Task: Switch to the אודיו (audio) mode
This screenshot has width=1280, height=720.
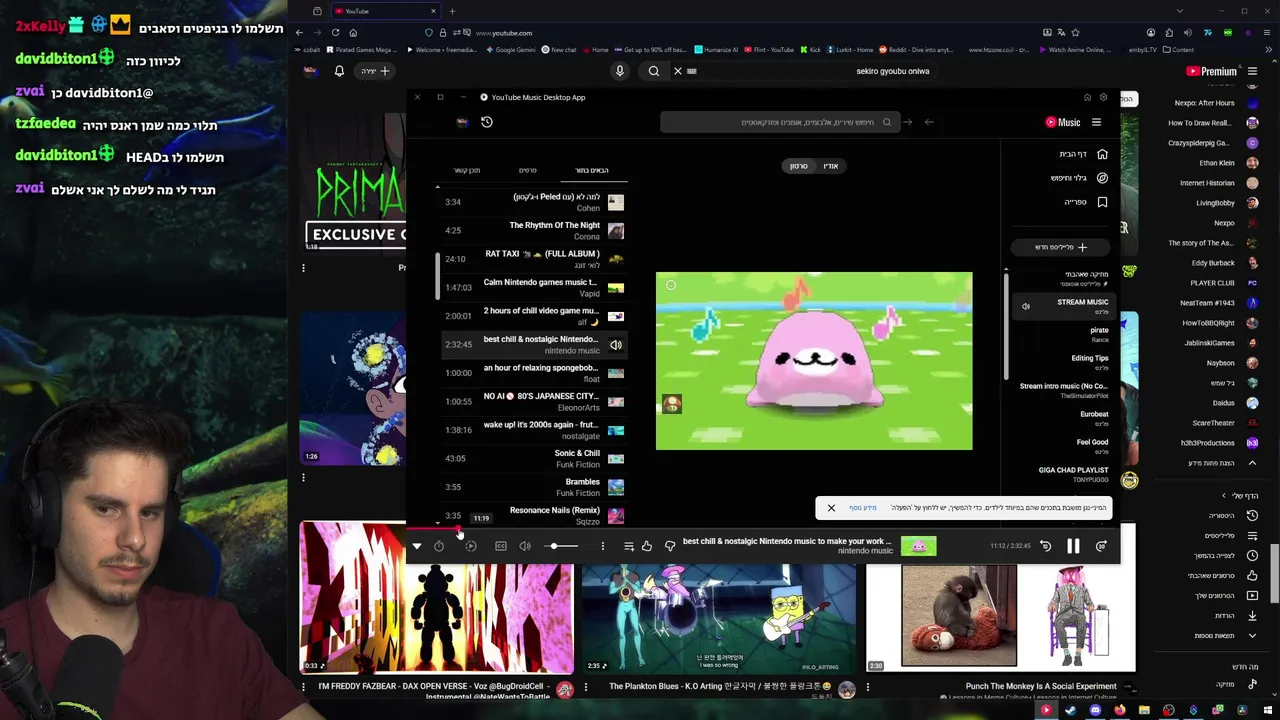Action: 830,166
